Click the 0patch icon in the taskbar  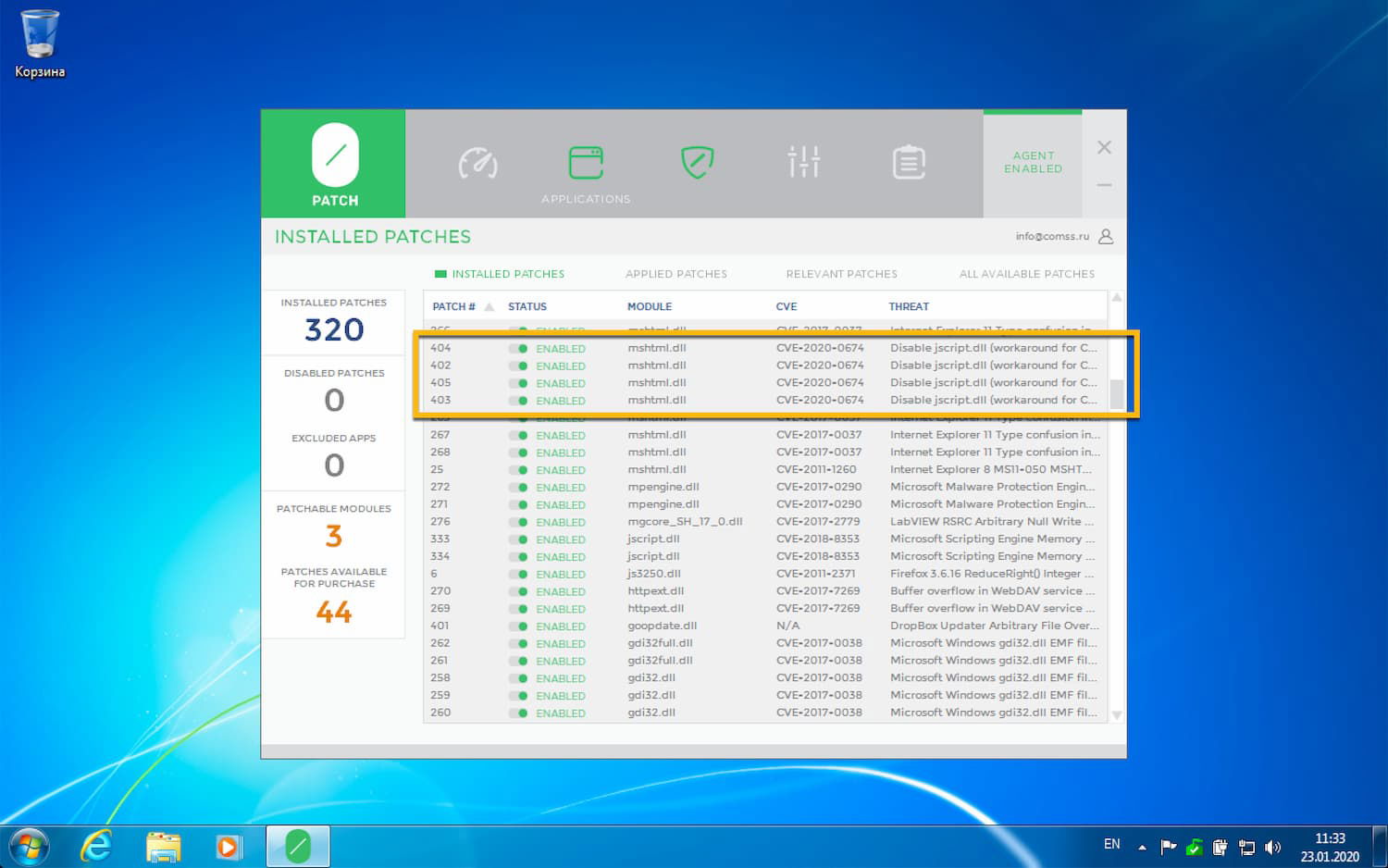(297, 845)
